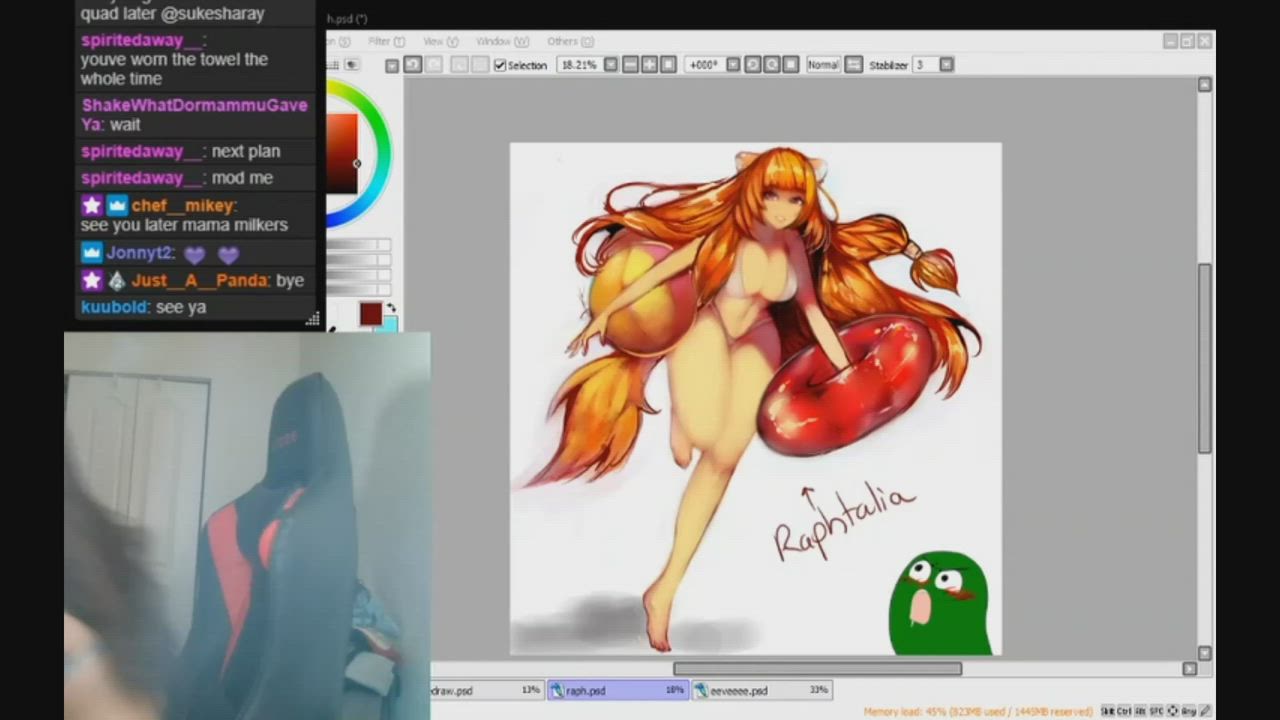Image resolution: width=1280 pixels, height=720 pixels.
Task: Click the pen pressure icon in status bar
Action: [1205, 711]
